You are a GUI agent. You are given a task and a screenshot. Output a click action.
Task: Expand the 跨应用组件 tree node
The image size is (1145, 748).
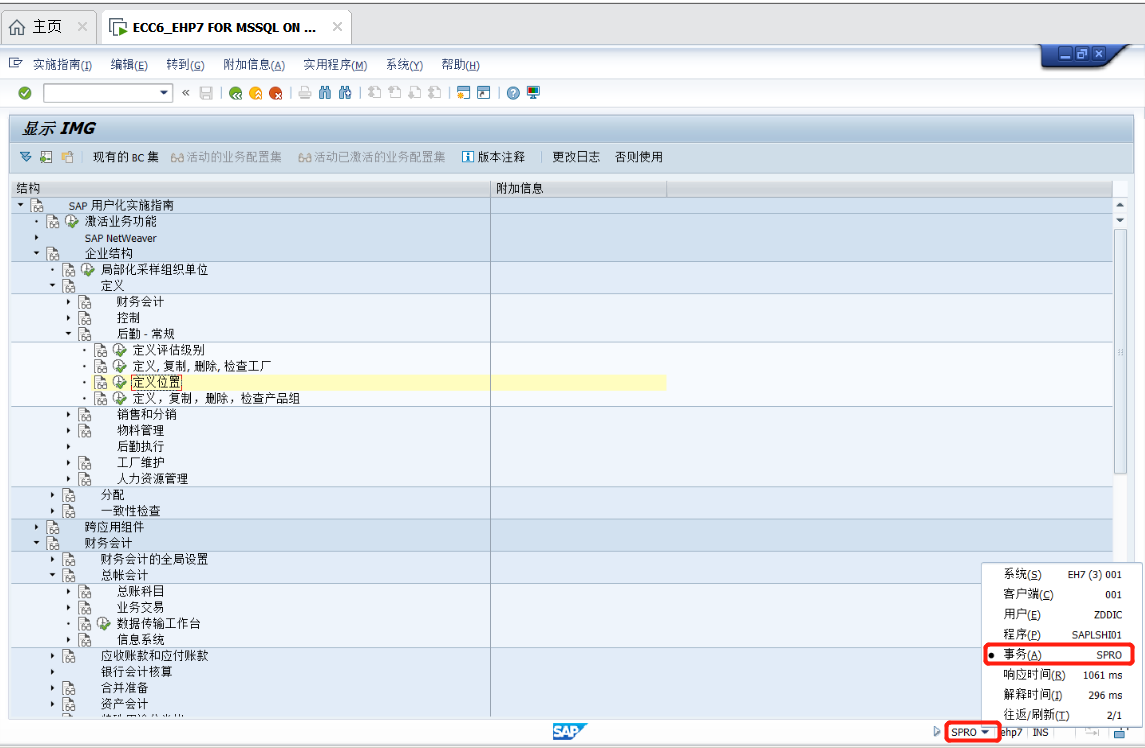(37, 527)
